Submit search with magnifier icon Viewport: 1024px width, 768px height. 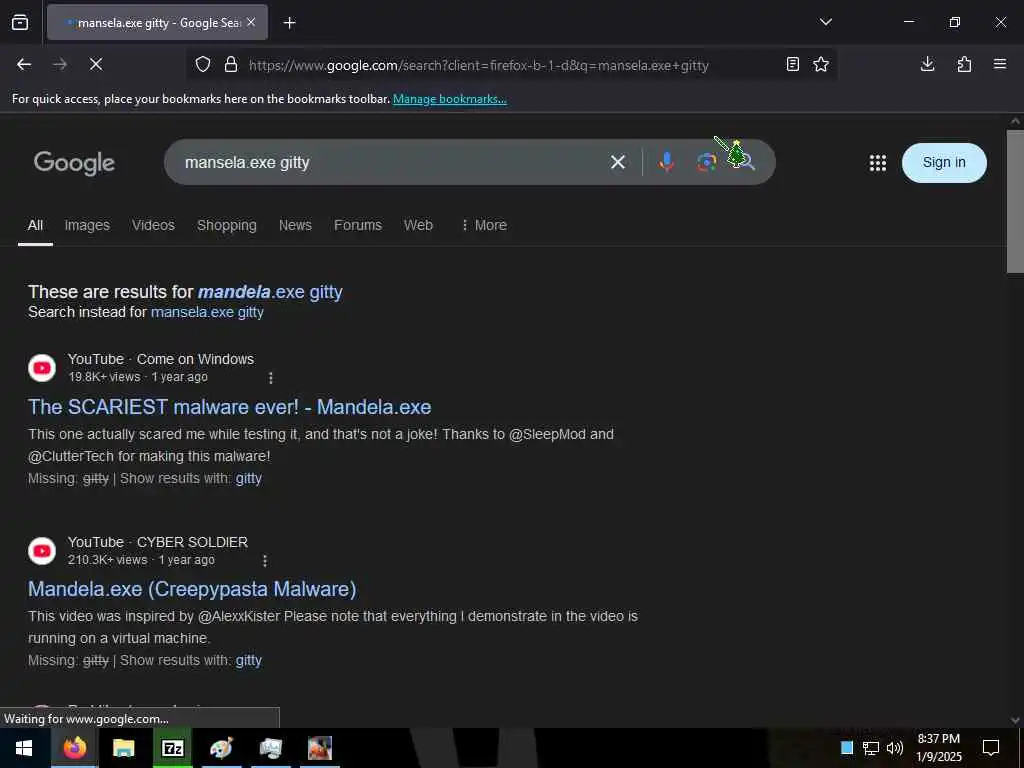746,161
